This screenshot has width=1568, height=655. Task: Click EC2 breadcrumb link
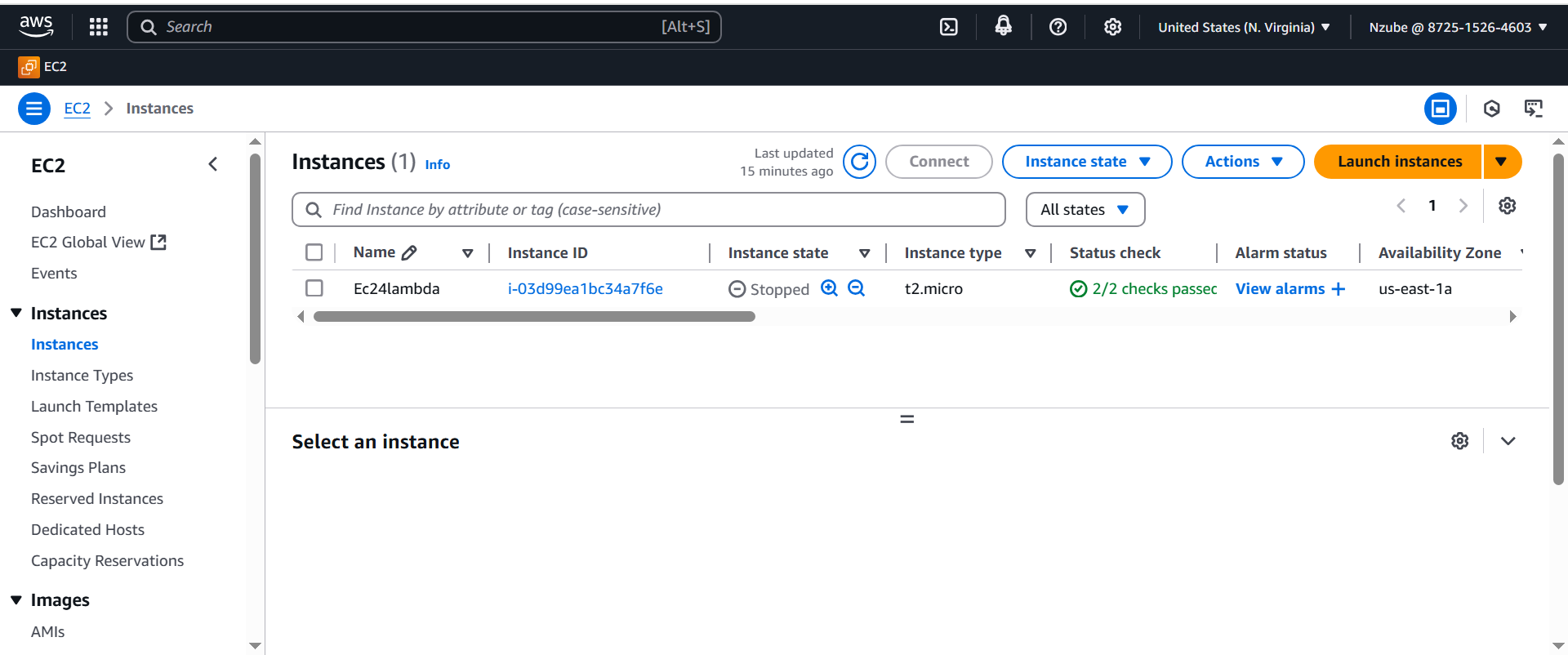tap(77, 109)
